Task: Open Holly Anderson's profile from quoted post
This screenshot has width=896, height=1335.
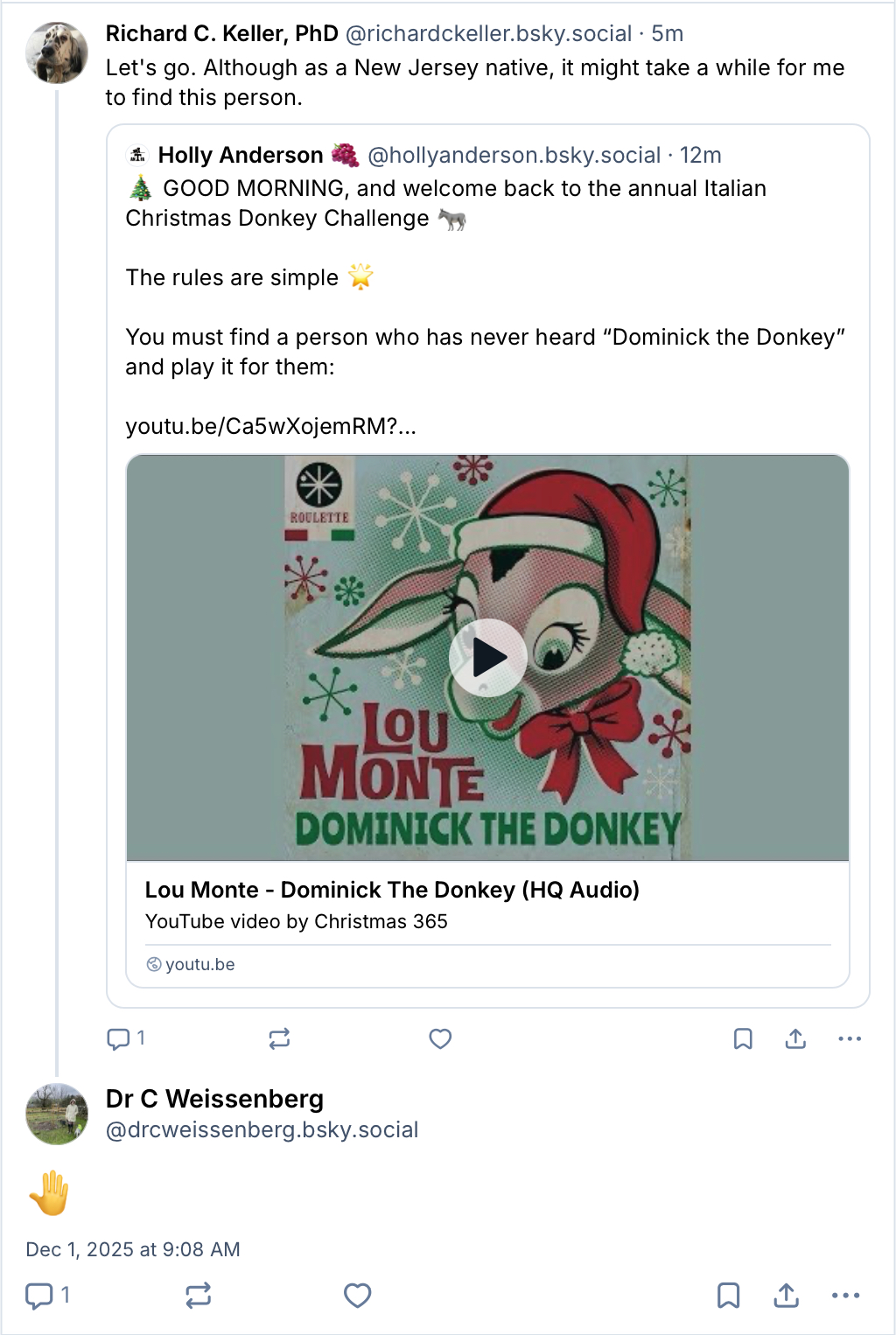Action: (x=241, y=155)
